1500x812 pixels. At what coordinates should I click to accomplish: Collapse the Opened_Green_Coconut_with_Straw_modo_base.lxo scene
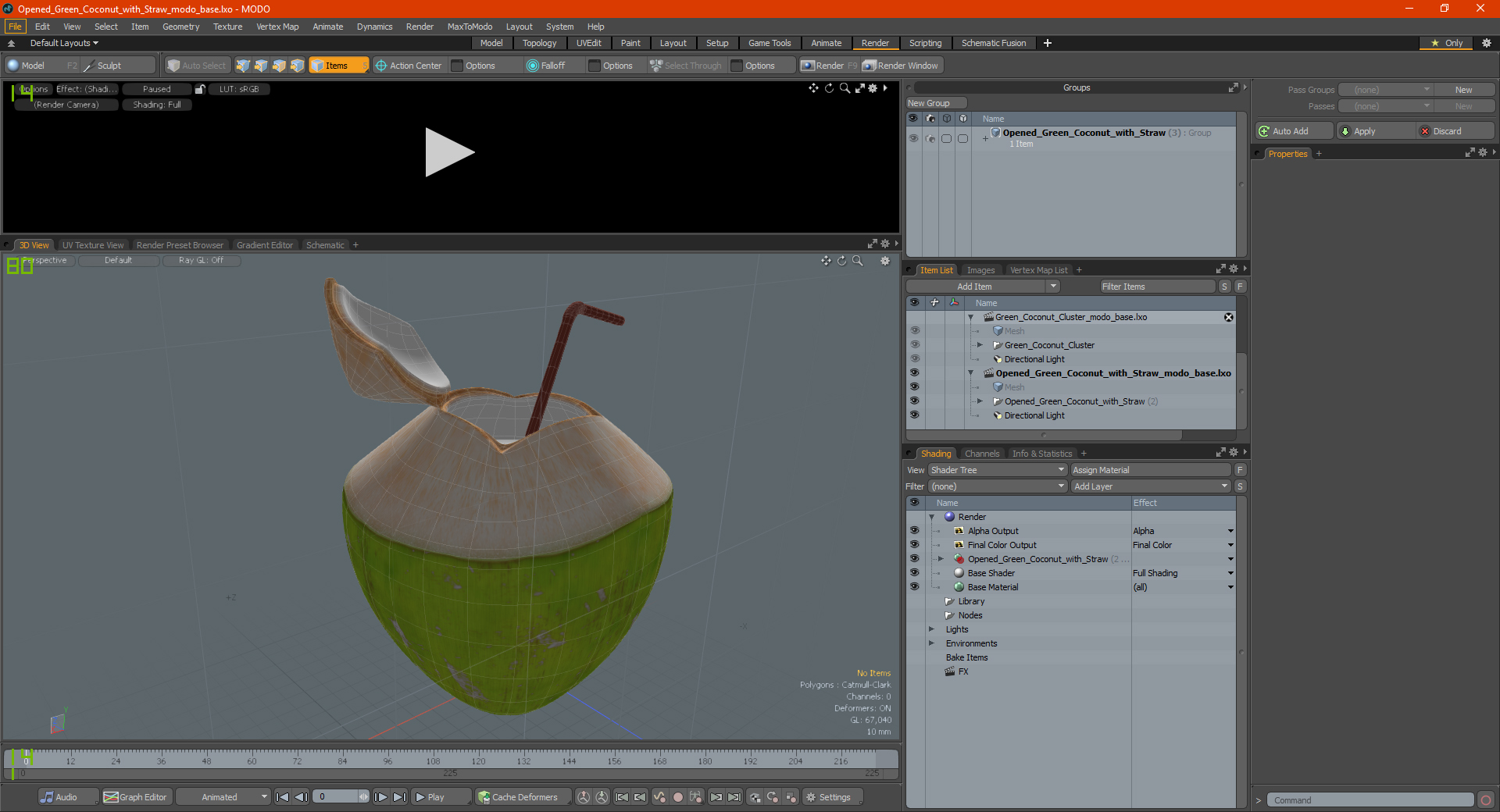[x=971, y=373]
